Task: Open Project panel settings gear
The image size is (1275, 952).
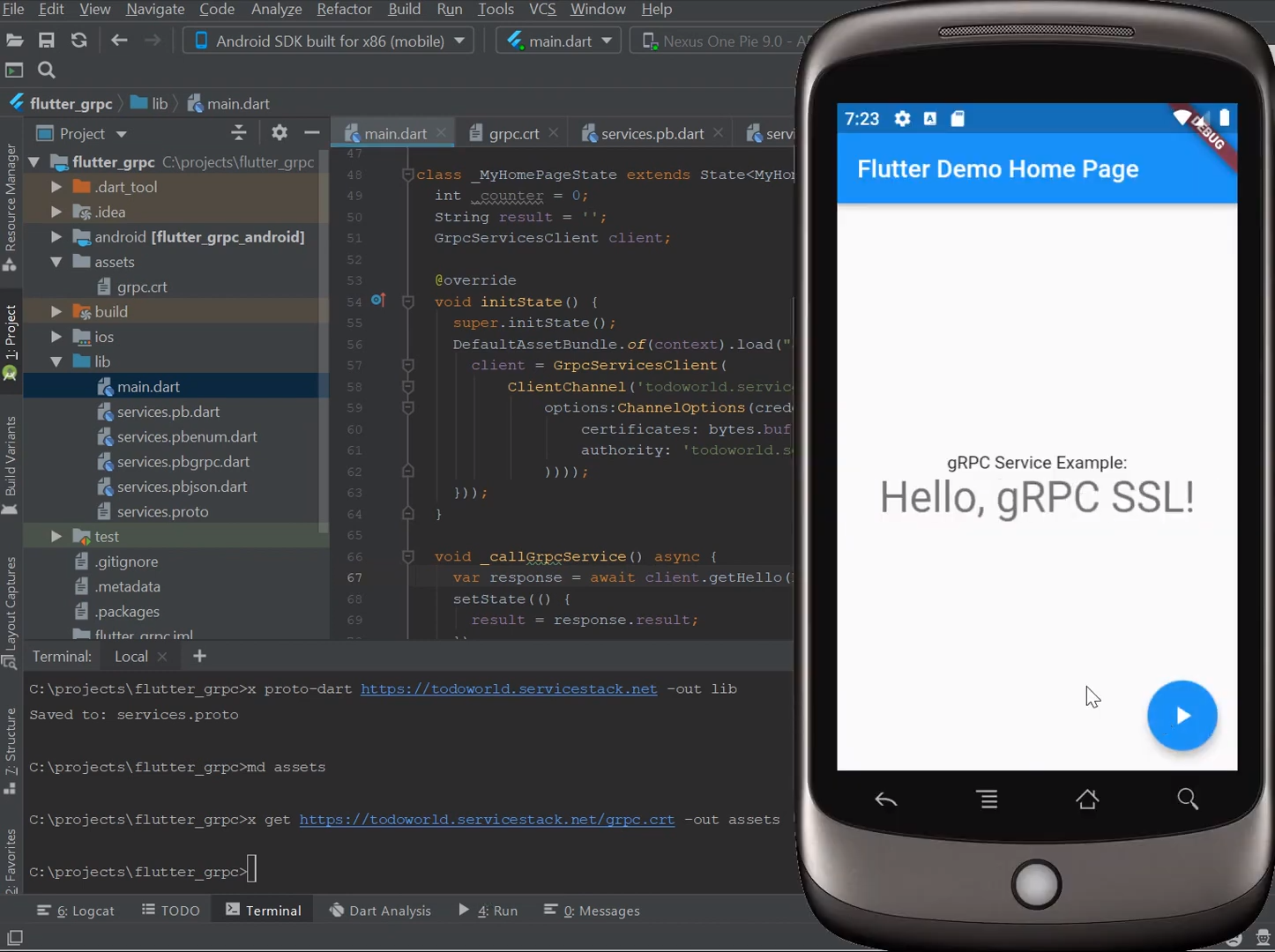Action: click(280, 132)
